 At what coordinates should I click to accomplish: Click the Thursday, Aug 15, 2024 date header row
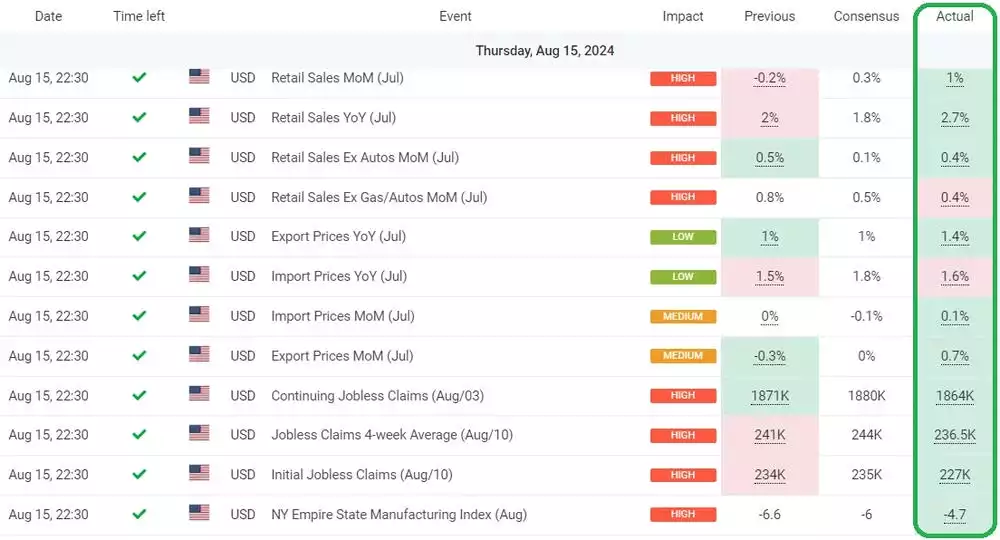545,50
